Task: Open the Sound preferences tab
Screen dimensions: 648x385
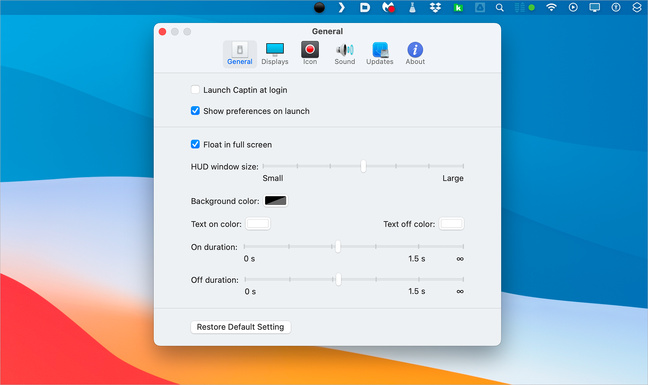Action: [345, 54]
